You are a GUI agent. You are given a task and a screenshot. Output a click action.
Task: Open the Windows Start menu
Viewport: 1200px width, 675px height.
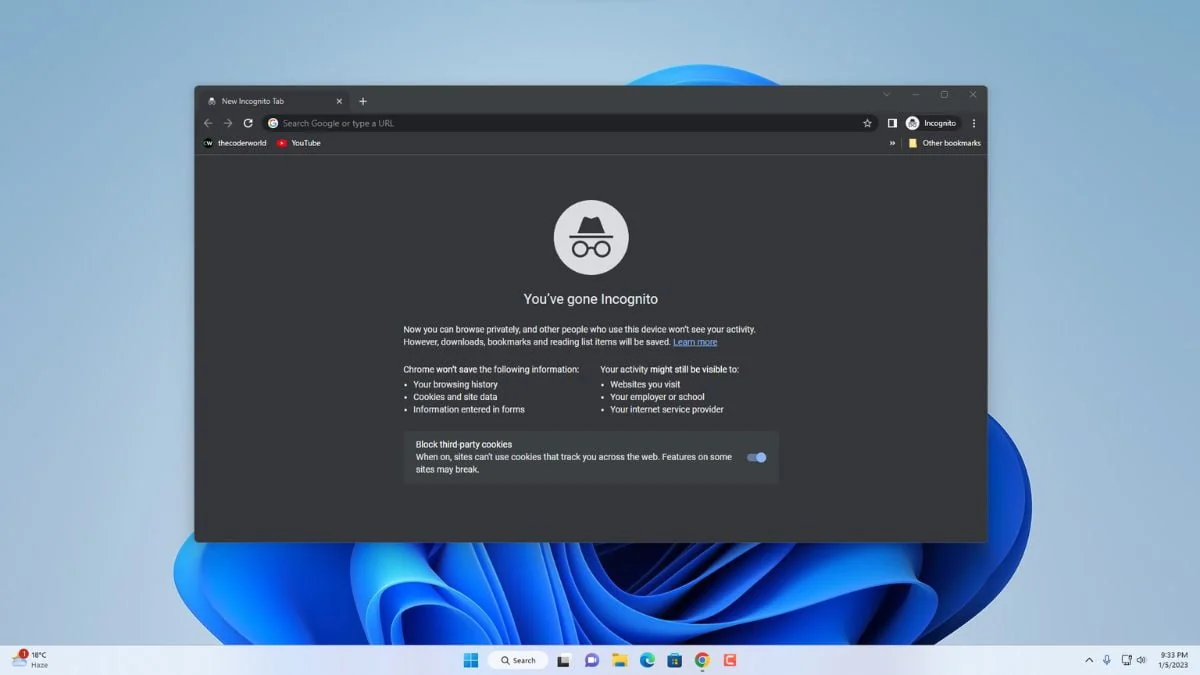click(x=471, y=660)
